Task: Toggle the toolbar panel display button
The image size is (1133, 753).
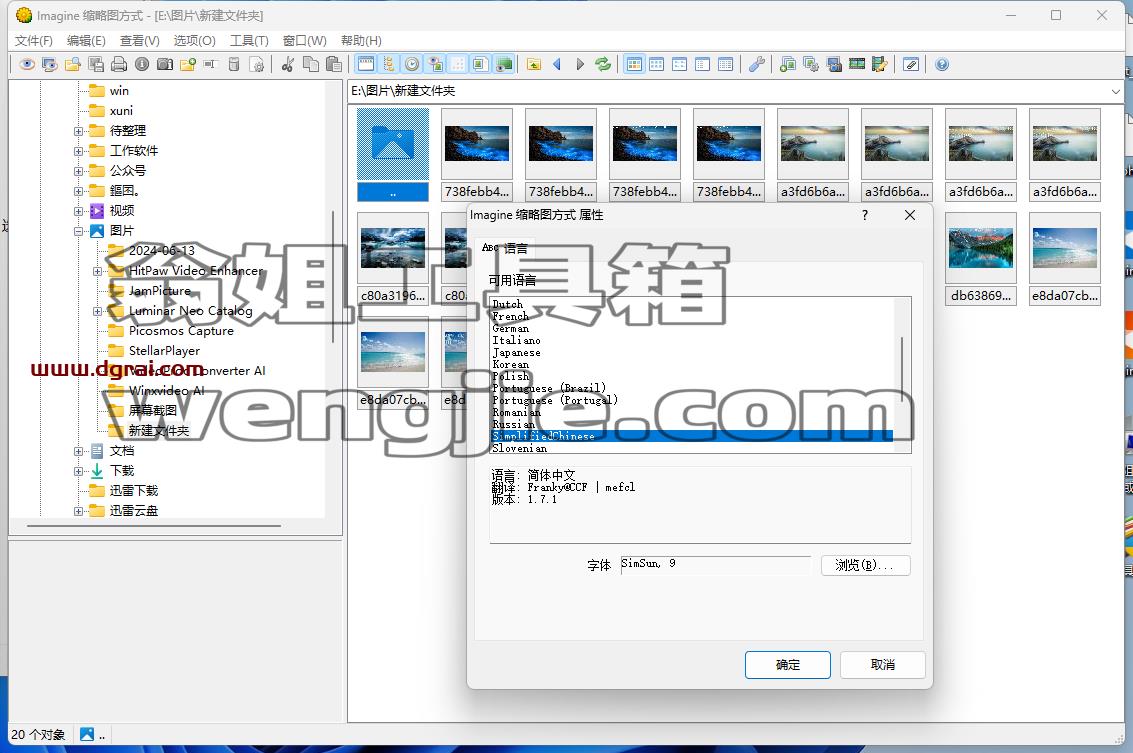Action: coord(366,64)
